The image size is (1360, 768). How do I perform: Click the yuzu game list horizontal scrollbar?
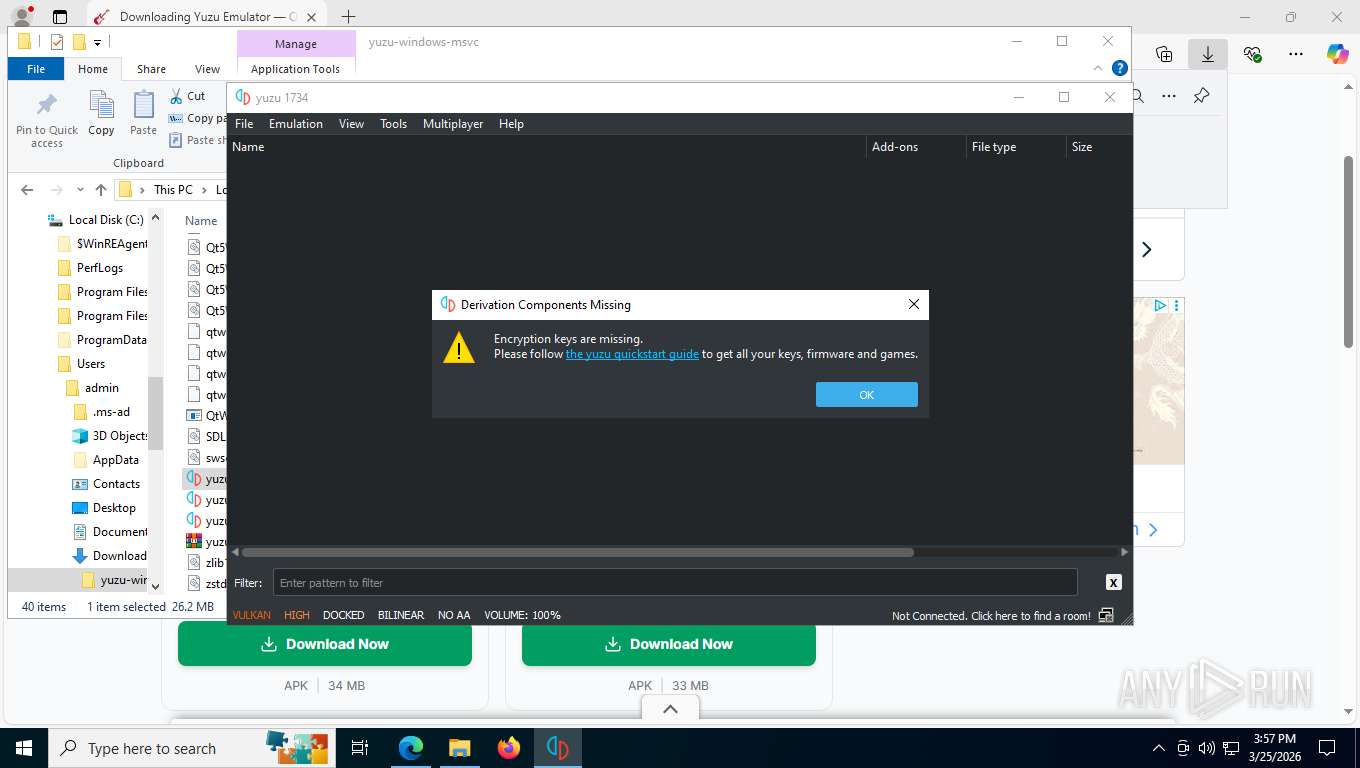pos(577,552)
